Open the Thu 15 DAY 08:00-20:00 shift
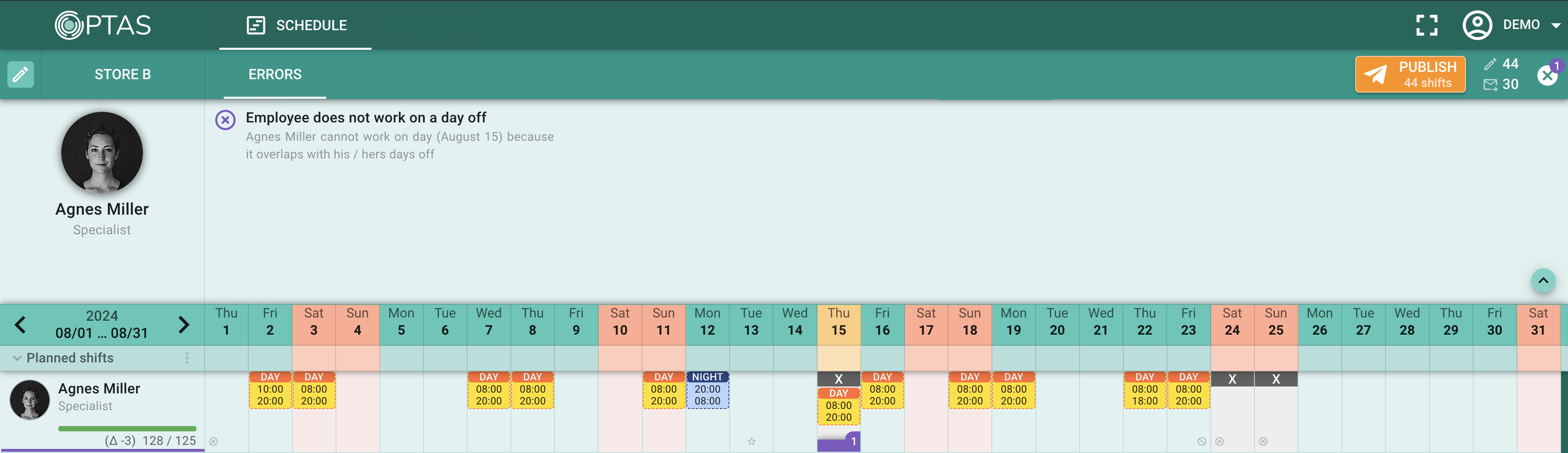1568x453 pixels. (x=838, y=406)
